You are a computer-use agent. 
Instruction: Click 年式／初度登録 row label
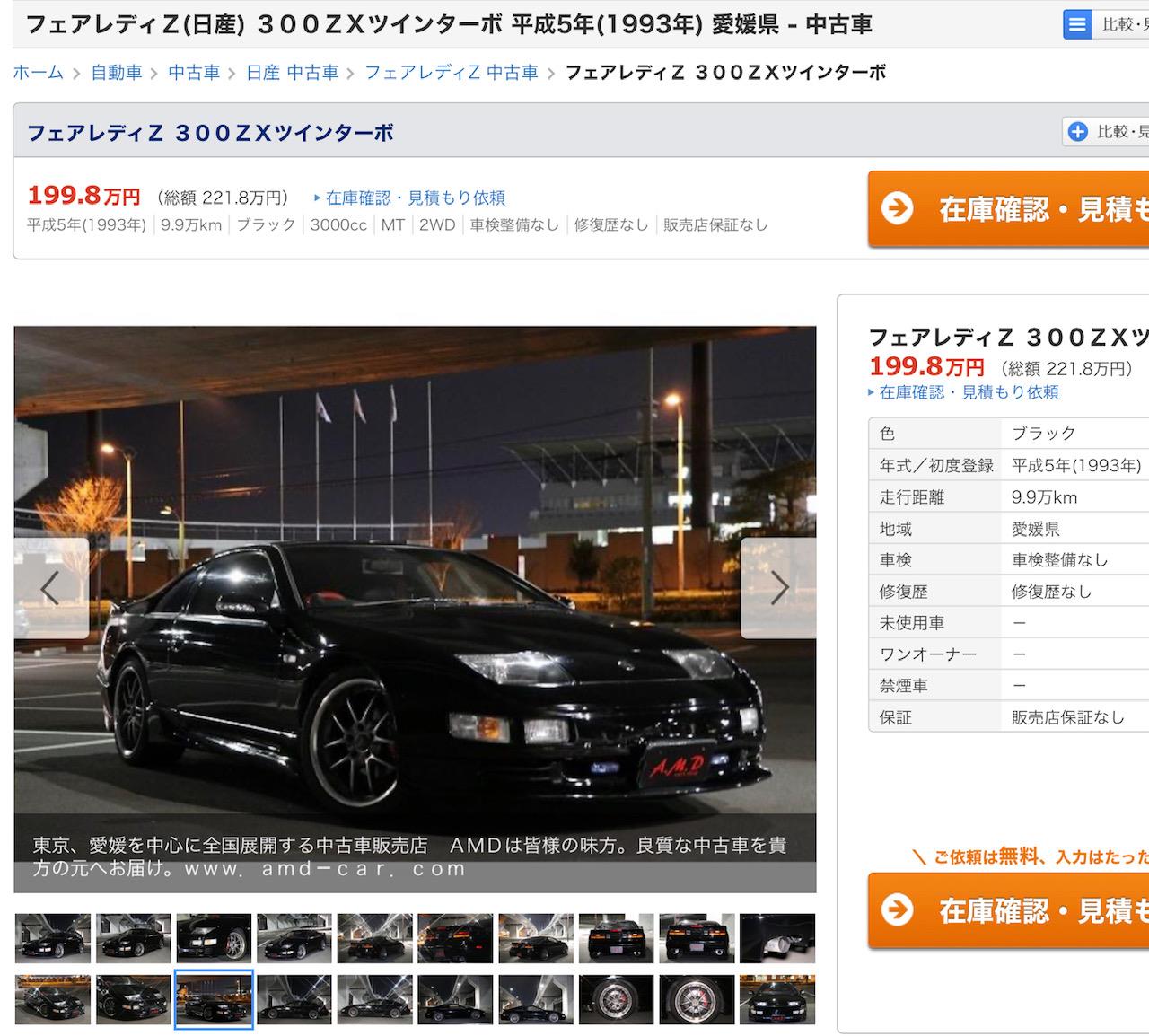coord(936,466)
